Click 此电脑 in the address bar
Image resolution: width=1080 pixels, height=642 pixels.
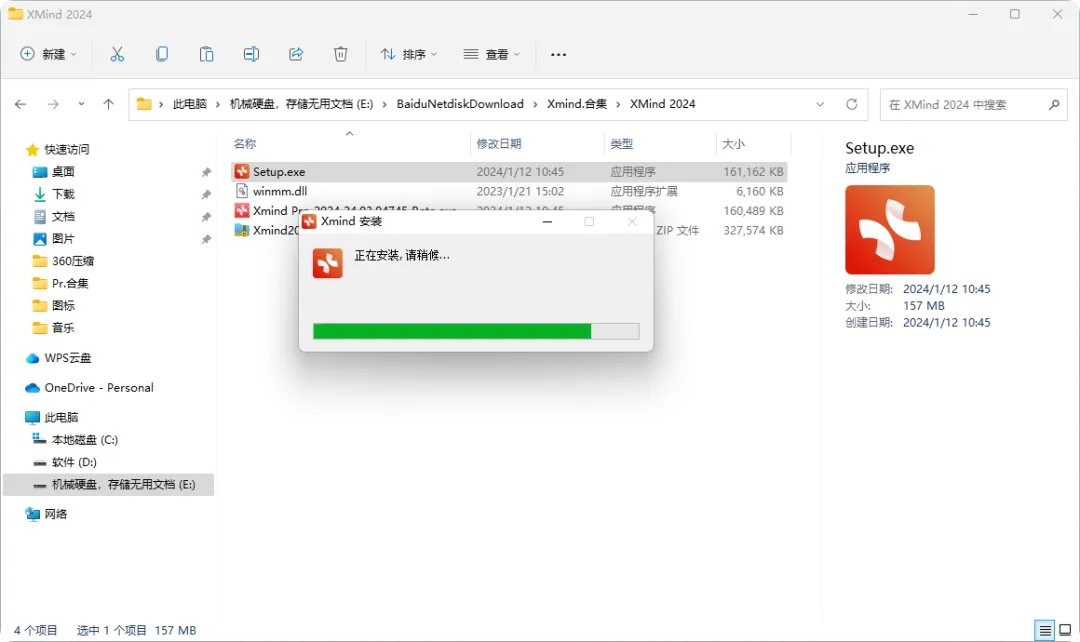(x=189, y=104)
